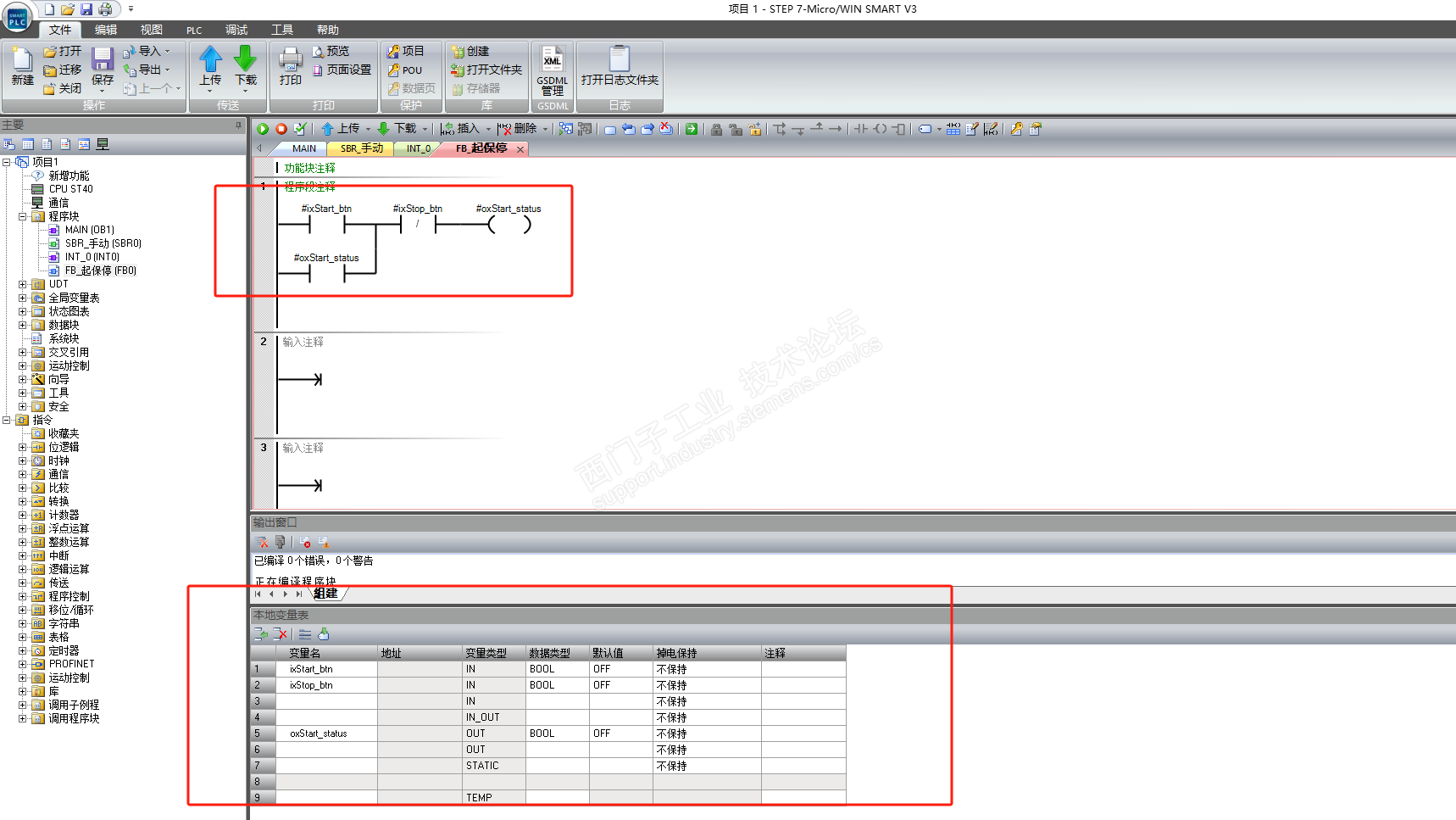Click the 预览 print preview button
The image size is (1456, 820).
(x=331, y=52)
